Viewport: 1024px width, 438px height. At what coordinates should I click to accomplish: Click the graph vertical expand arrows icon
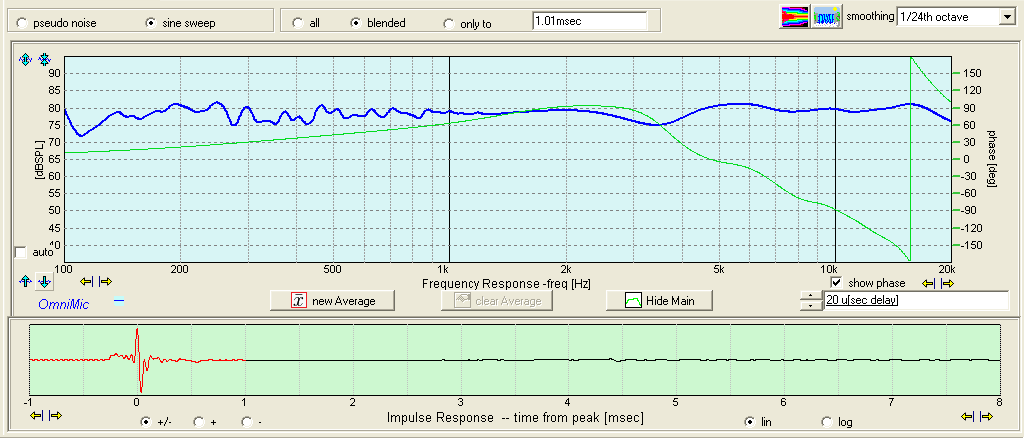[26, 59]
